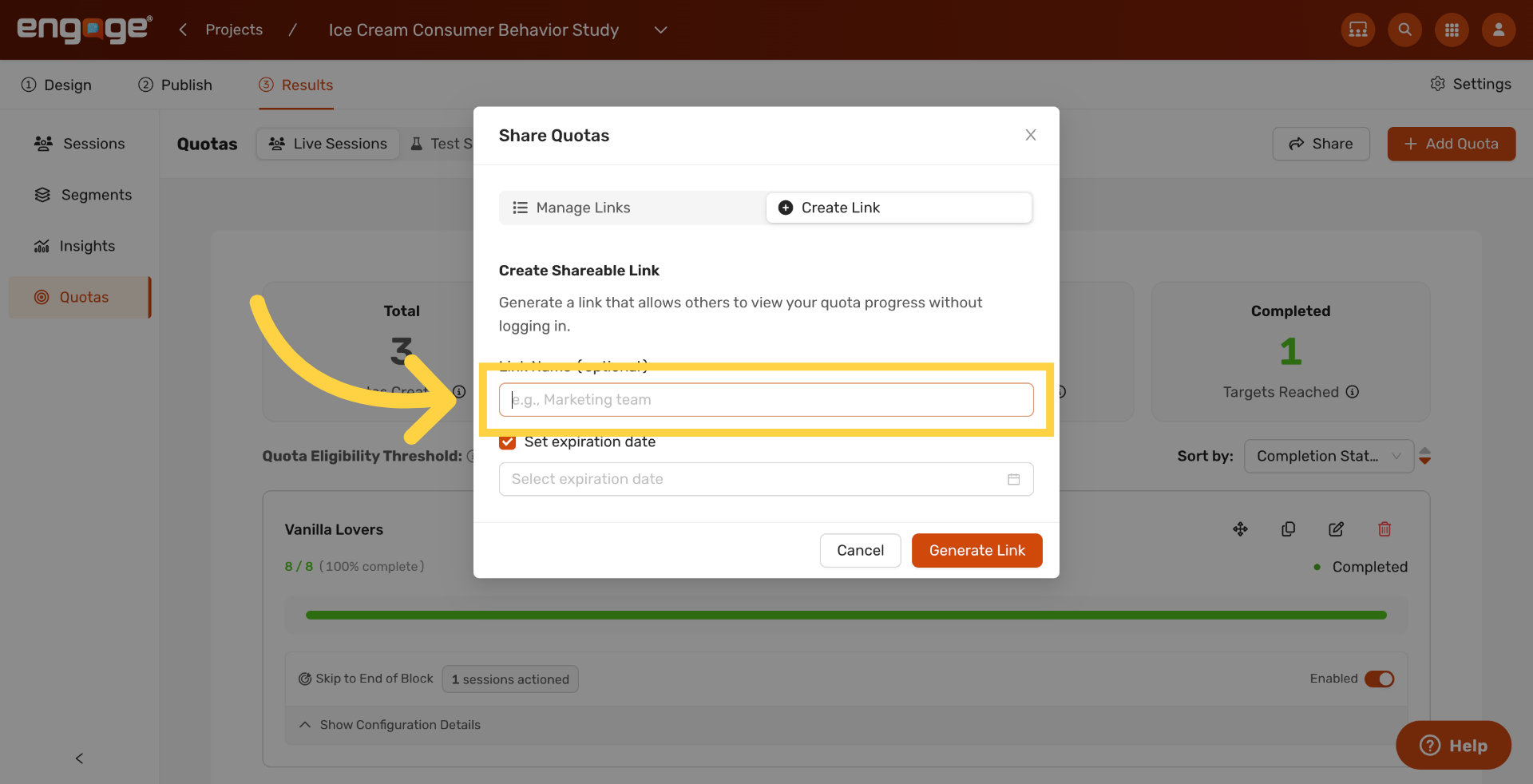Open the expiration date picker field
The height and width of the screenshot is (784, 1533).
pyautogui.click(x=766, y=479)
